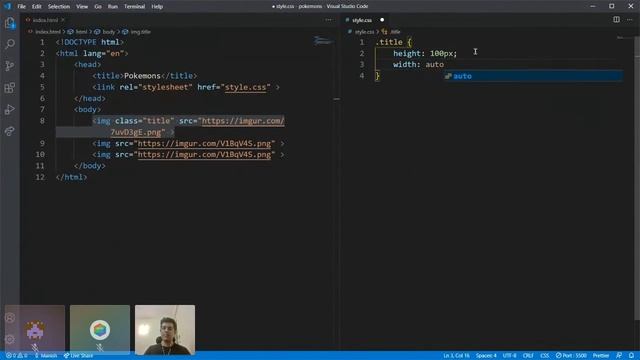The image size is (640, 360).
Task: Open the Go menu
Action: pyautogui.click(x=98, y=7)
